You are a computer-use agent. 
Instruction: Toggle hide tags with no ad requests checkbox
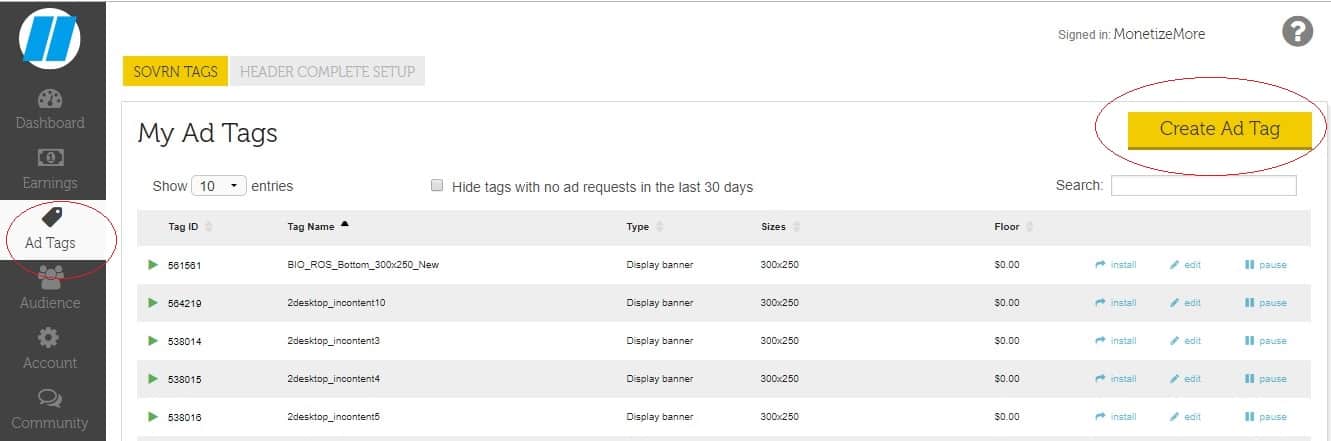point(436,186)
